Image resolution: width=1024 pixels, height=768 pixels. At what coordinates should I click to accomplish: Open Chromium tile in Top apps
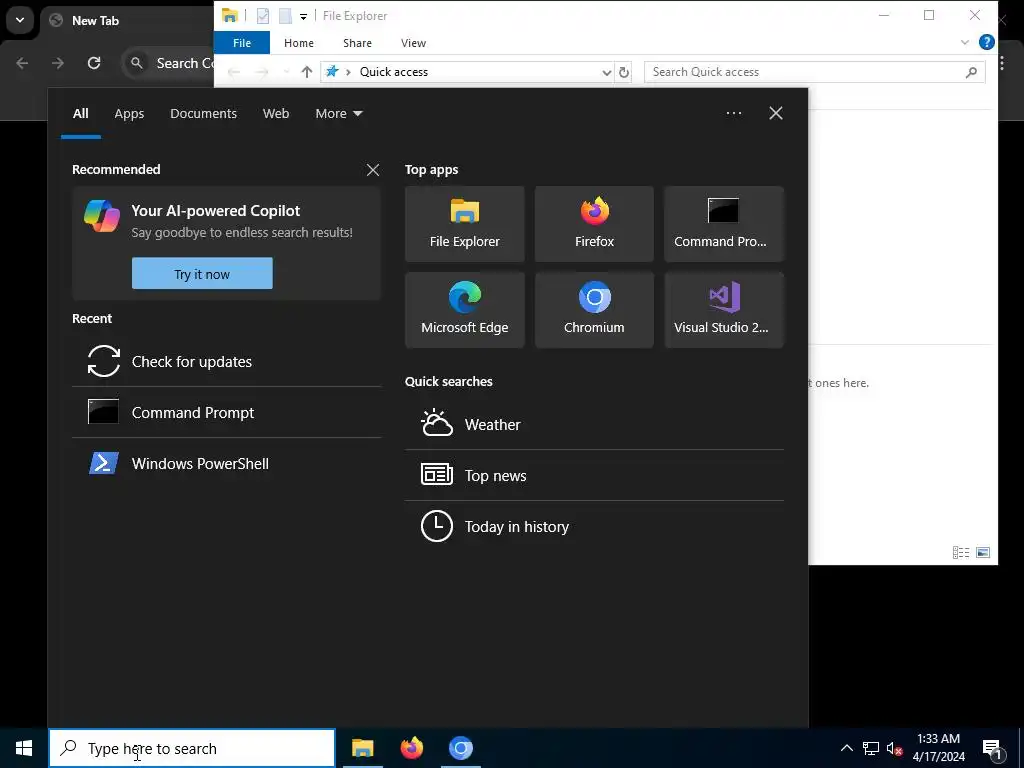(594, 310)
